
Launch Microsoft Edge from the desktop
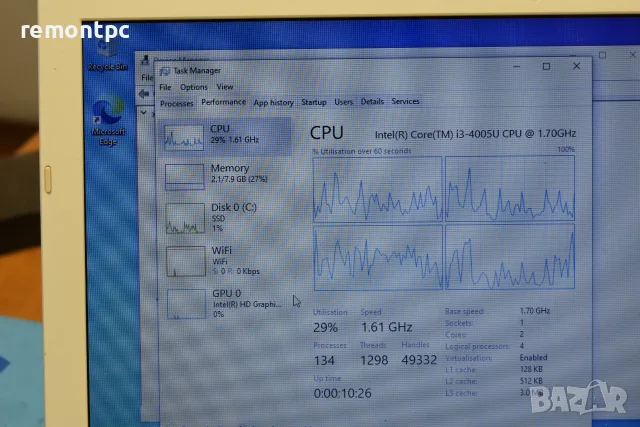click(108, 121)
